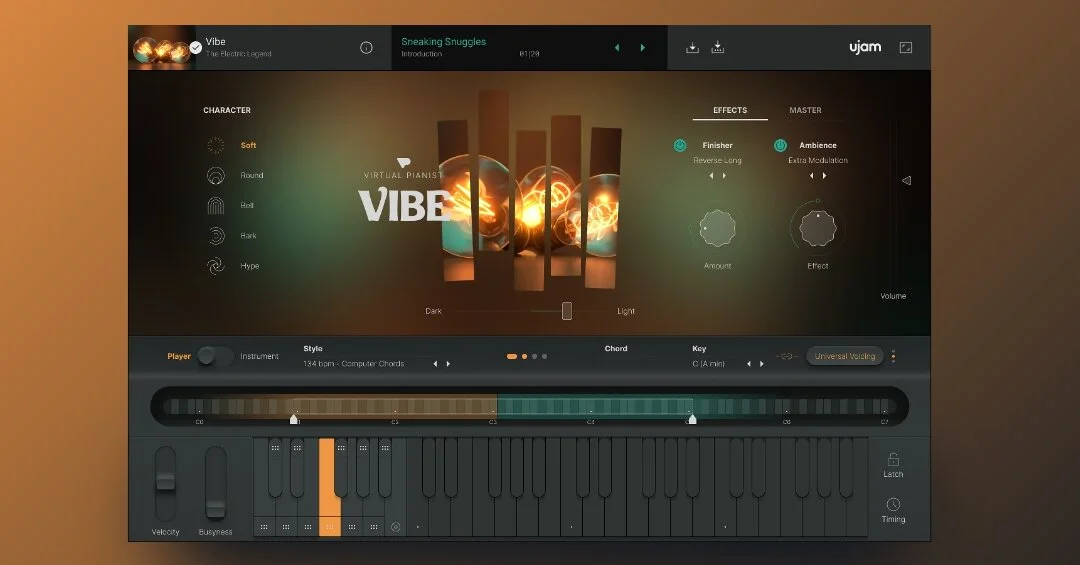The image size is (1080, 565).
Task: Click the Timing label
Action: pos(893,520)
